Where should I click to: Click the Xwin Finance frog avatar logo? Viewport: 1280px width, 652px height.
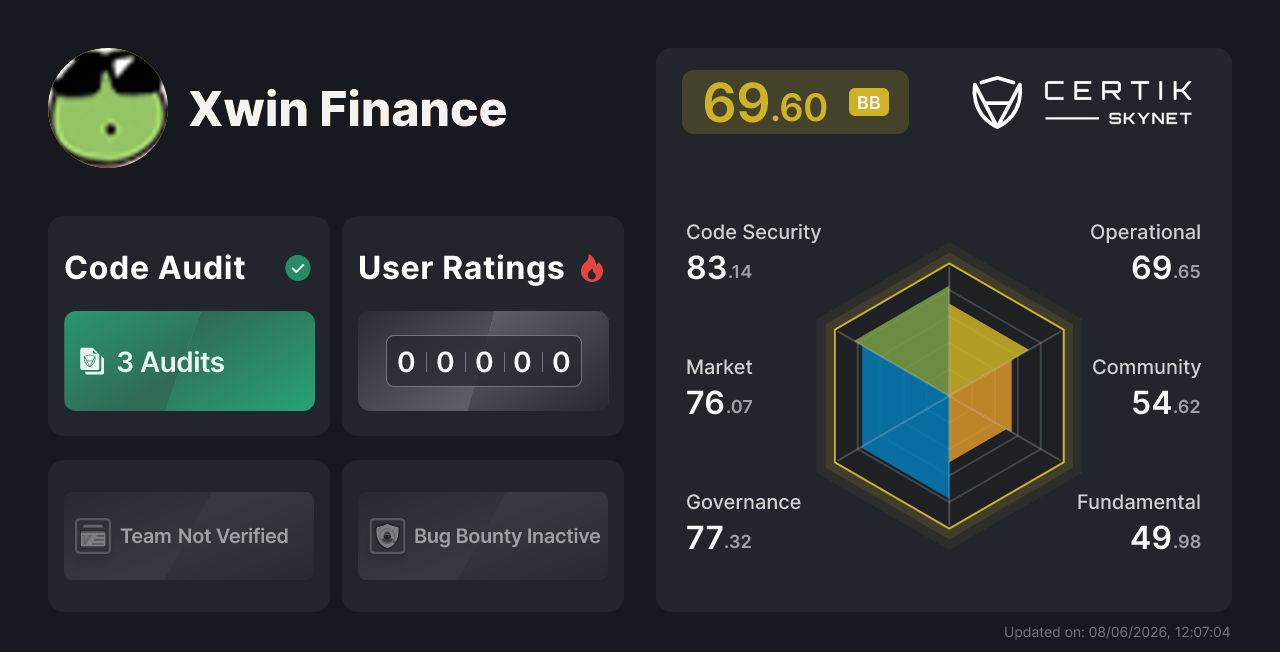108,108
